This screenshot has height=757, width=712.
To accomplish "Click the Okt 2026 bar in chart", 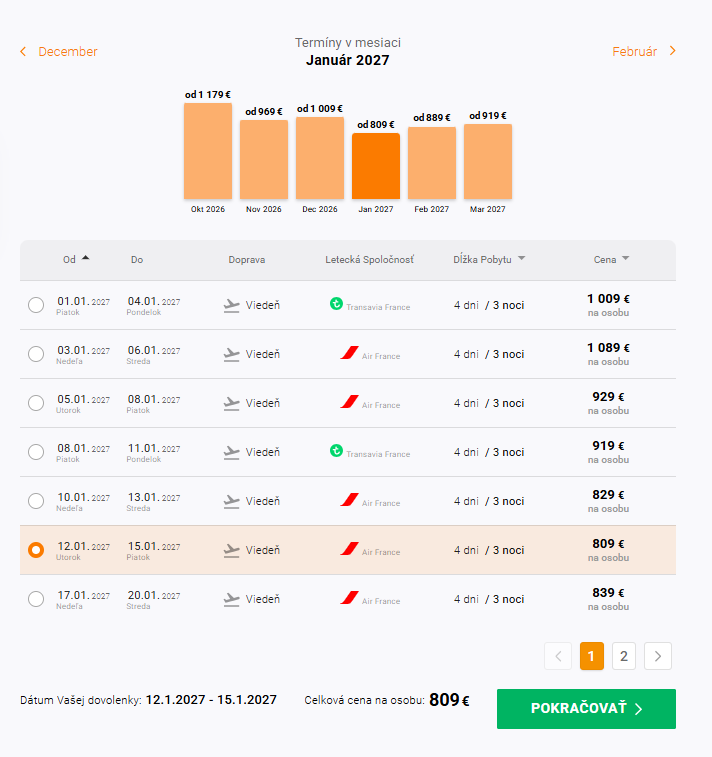I will point(208,151).
